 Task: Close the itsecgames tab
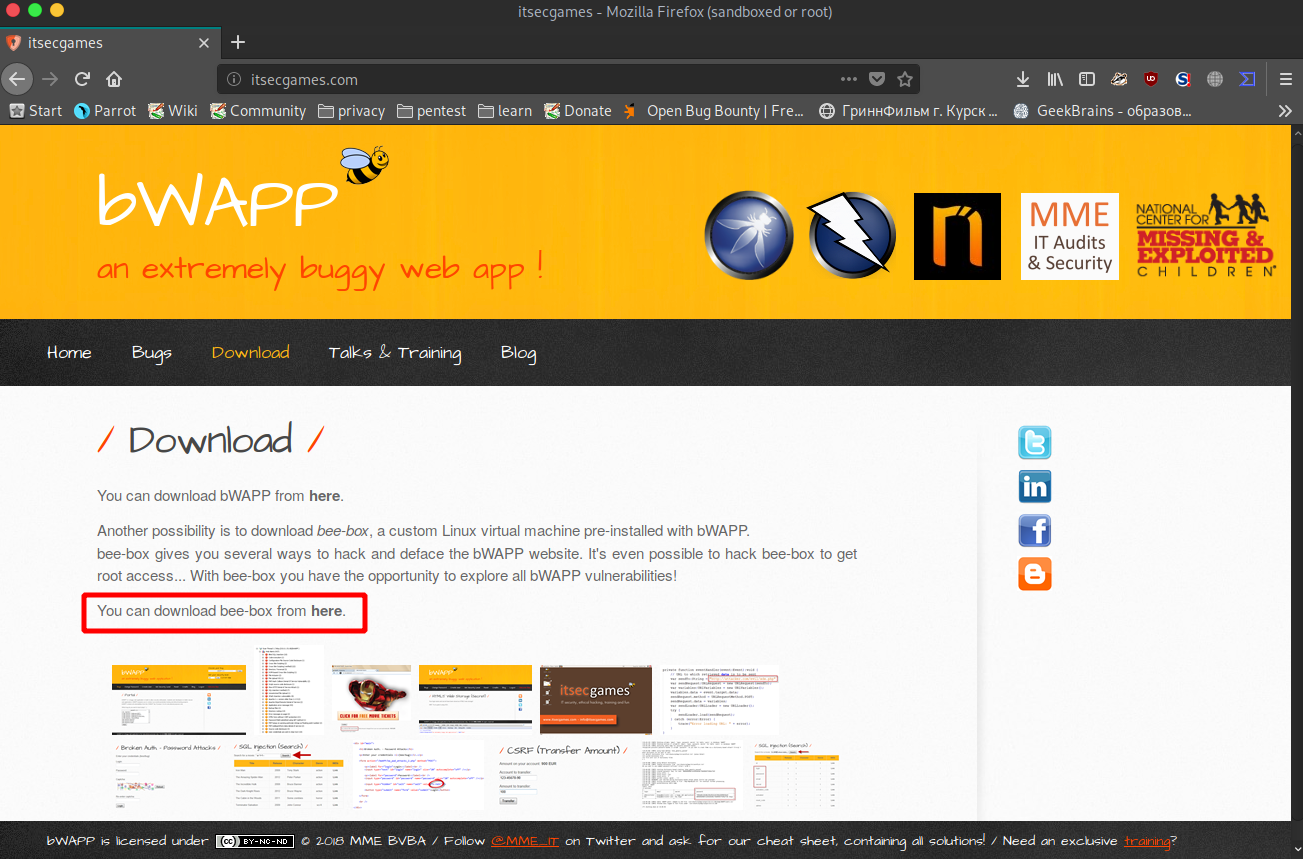click(204, 43)
